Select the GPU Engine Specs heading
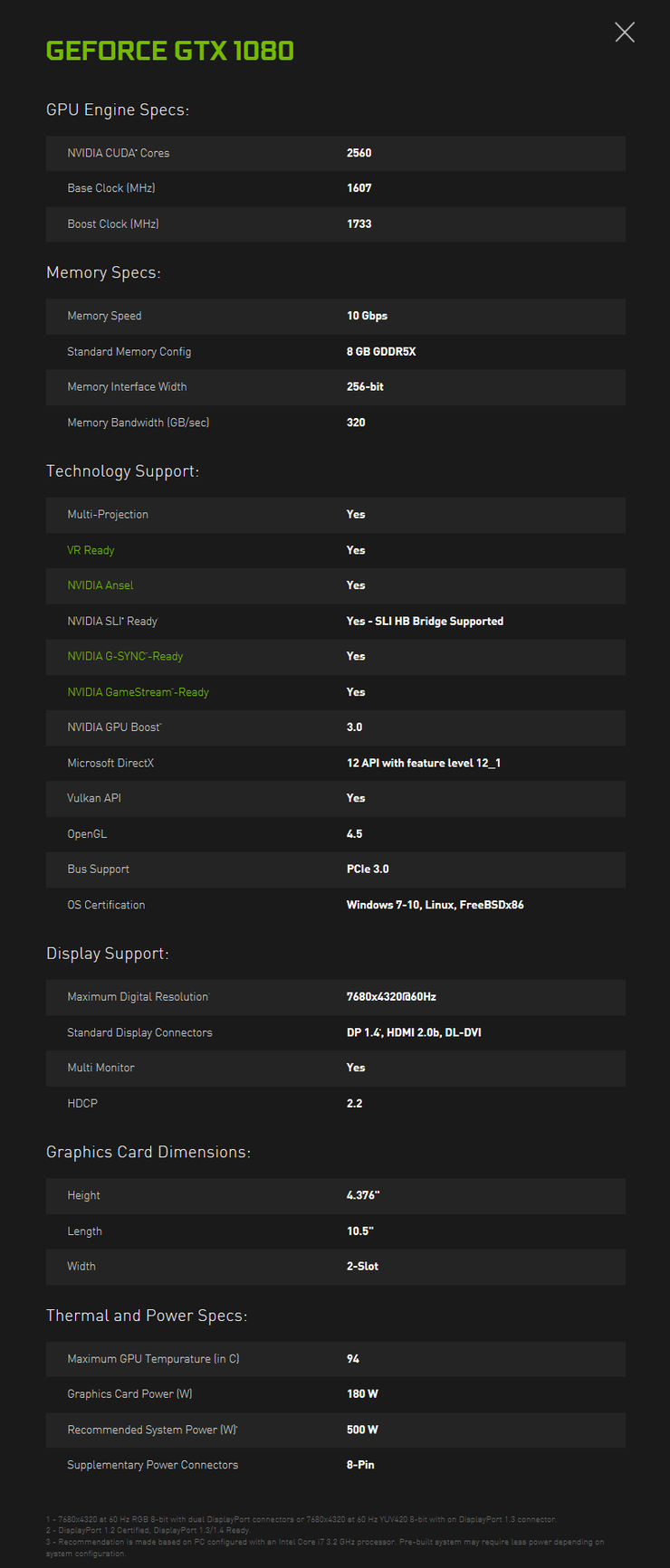This screenshot has width=670, height=1568. point(118,109)
